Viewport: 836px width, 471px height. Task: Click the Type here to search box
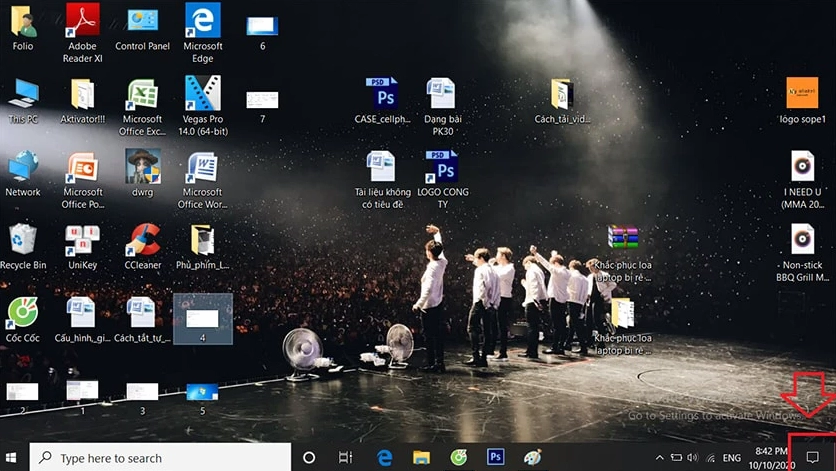click(x=160, y=457)
